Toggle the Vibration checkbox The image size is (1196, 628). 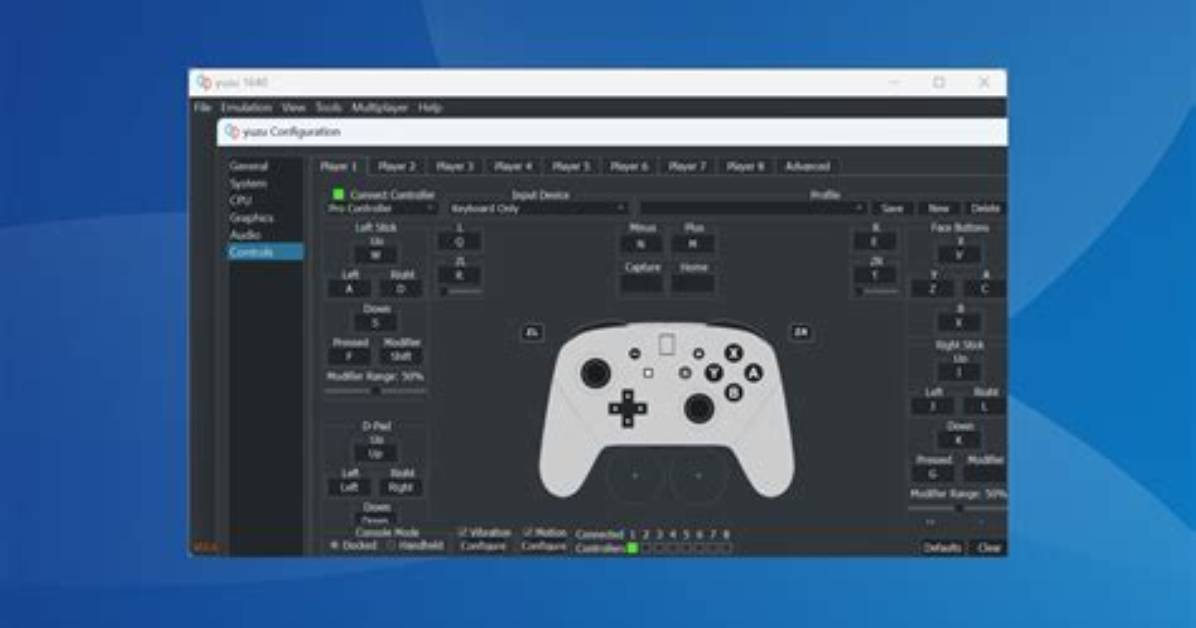[462, 533]
